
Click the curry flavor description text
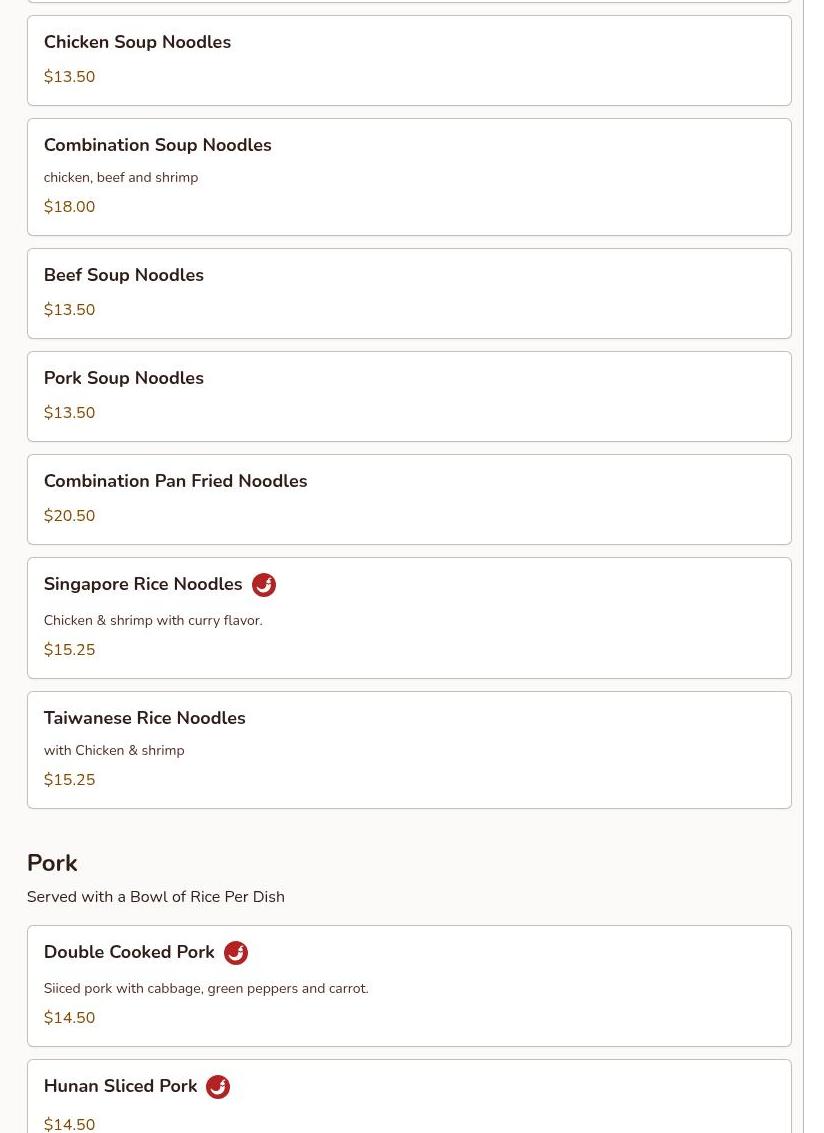153,620
